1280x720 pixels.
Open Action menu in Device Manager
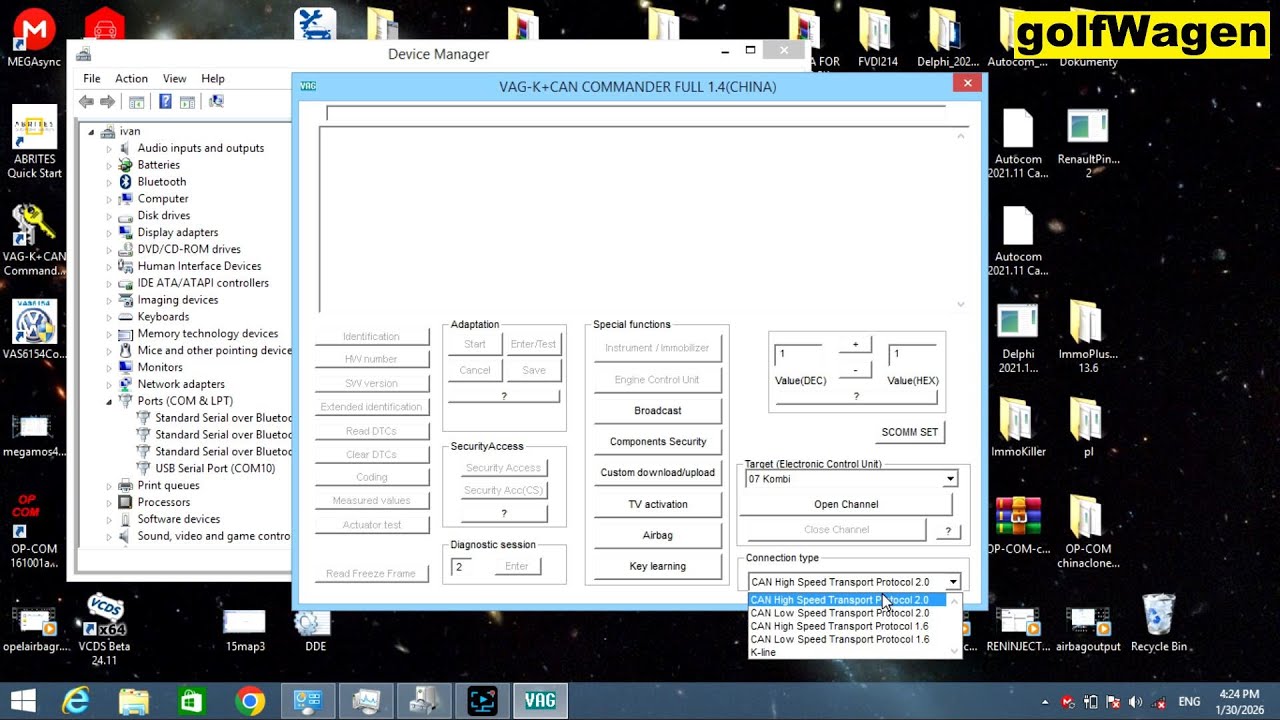pos(131,78)
